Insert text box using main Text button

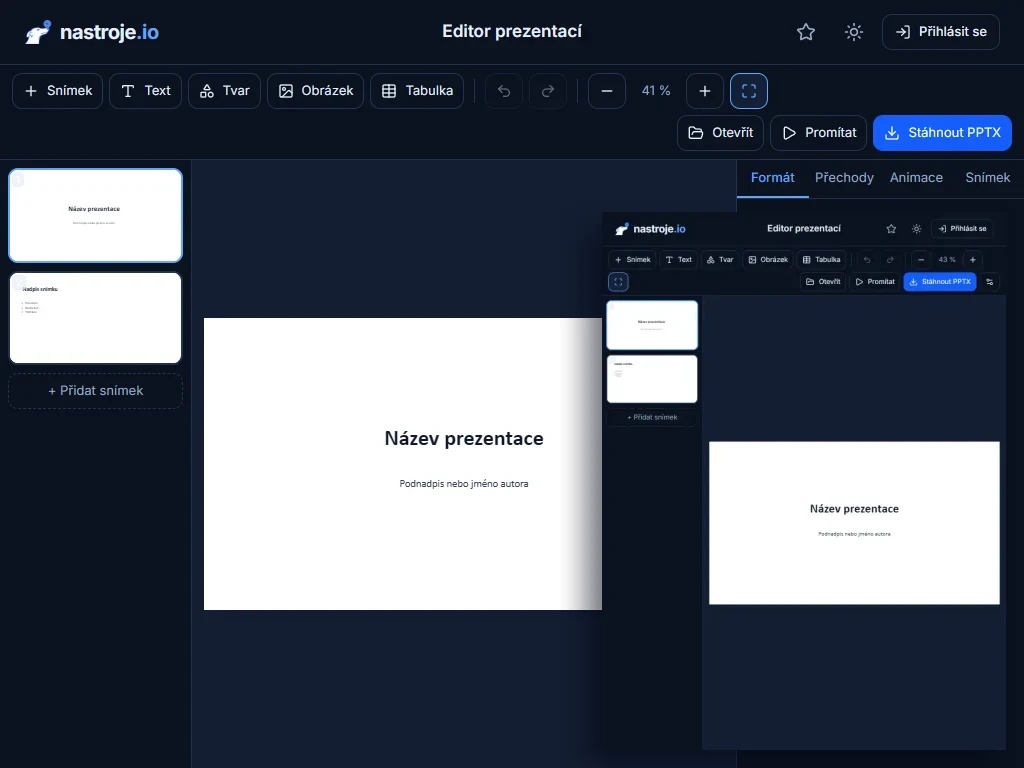[x=146, y=91]
